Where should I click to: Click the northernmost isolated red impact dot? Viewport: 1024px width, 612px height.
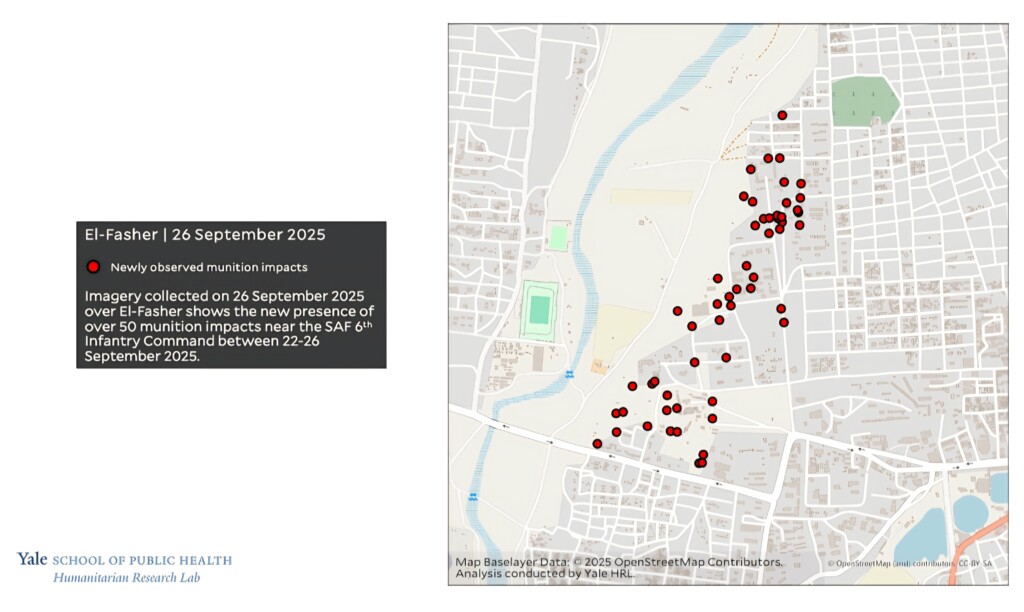tap(782, 115)
